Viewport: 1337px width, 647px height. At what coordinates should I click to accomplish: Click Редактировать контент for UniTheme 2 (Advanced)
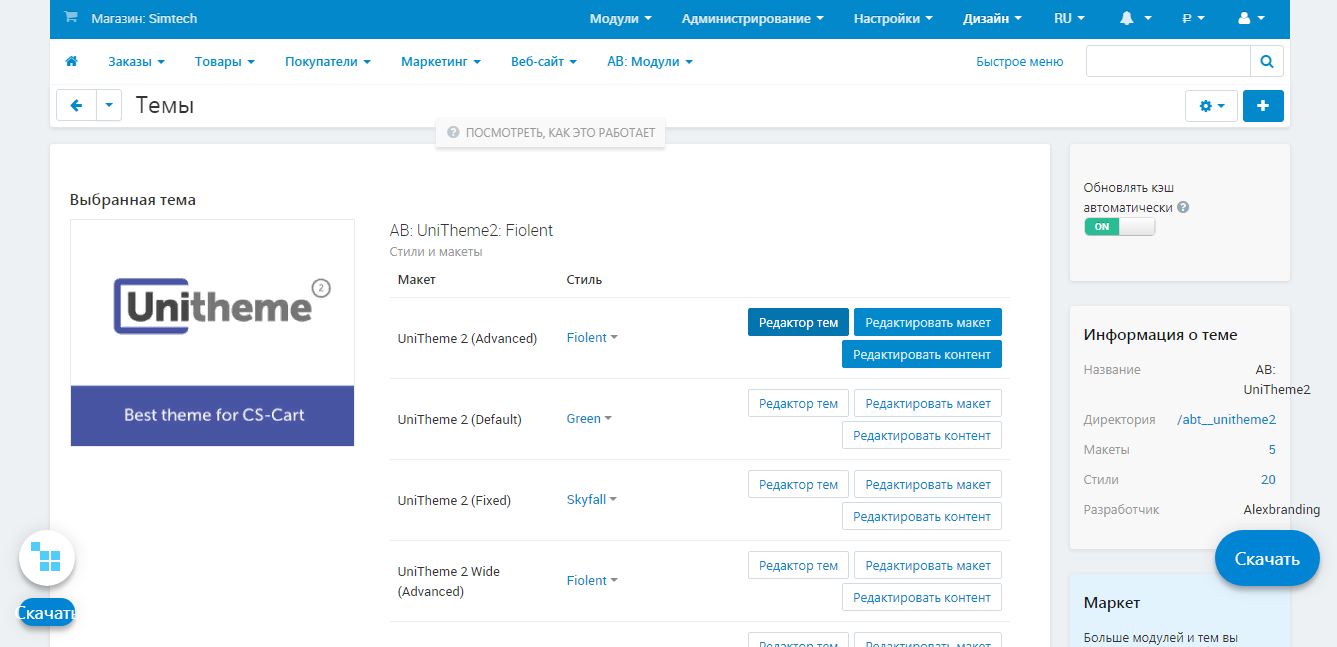[x=922, y=354]
